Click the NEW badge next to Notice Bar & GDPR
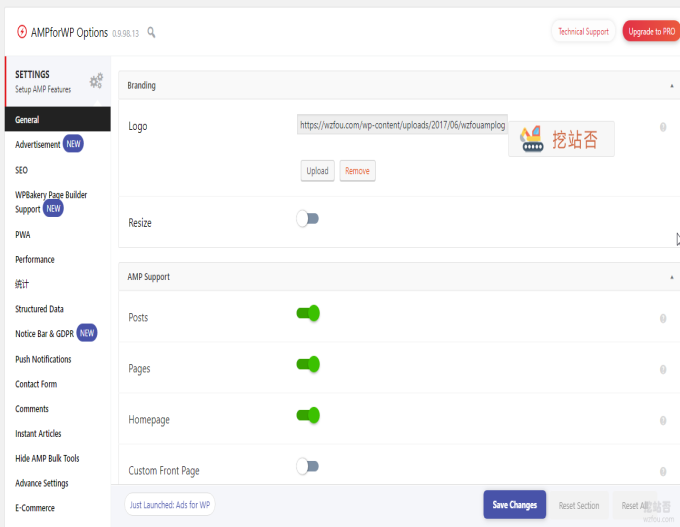 tap(87, 333)
